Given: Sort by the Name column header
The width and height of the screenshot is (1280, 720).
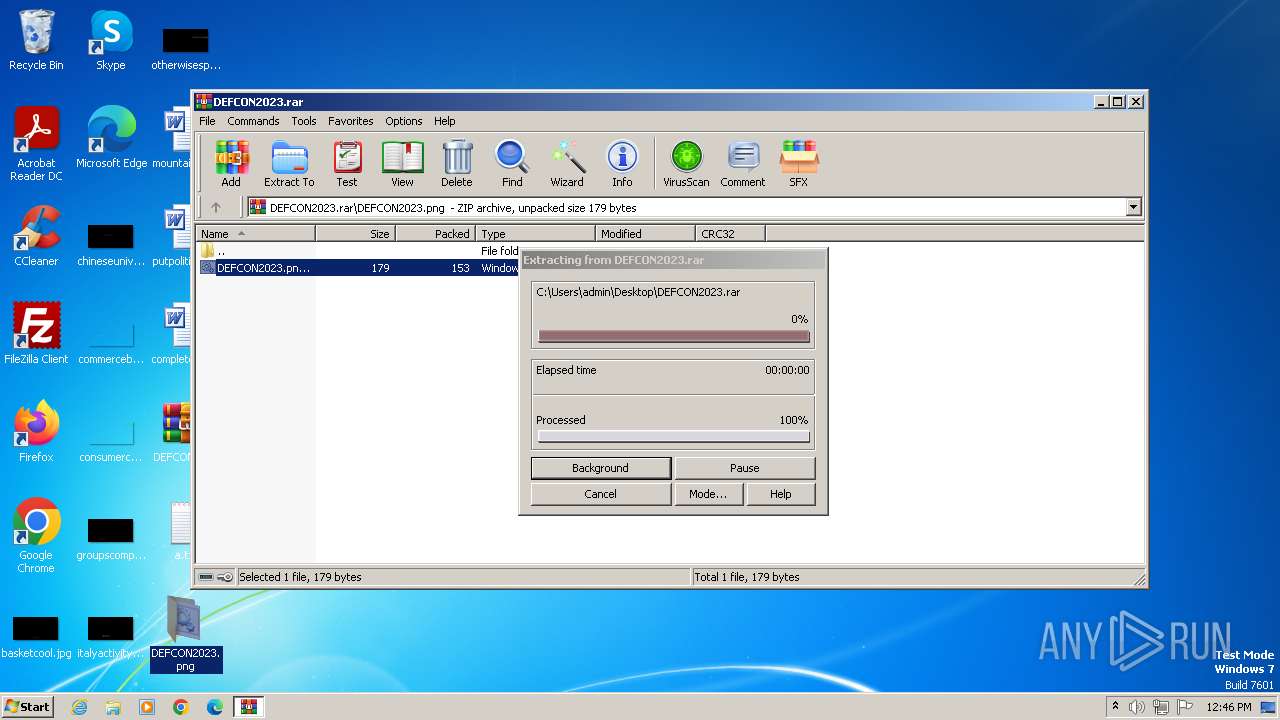Looking at the screenshot, I should [255, 234].
